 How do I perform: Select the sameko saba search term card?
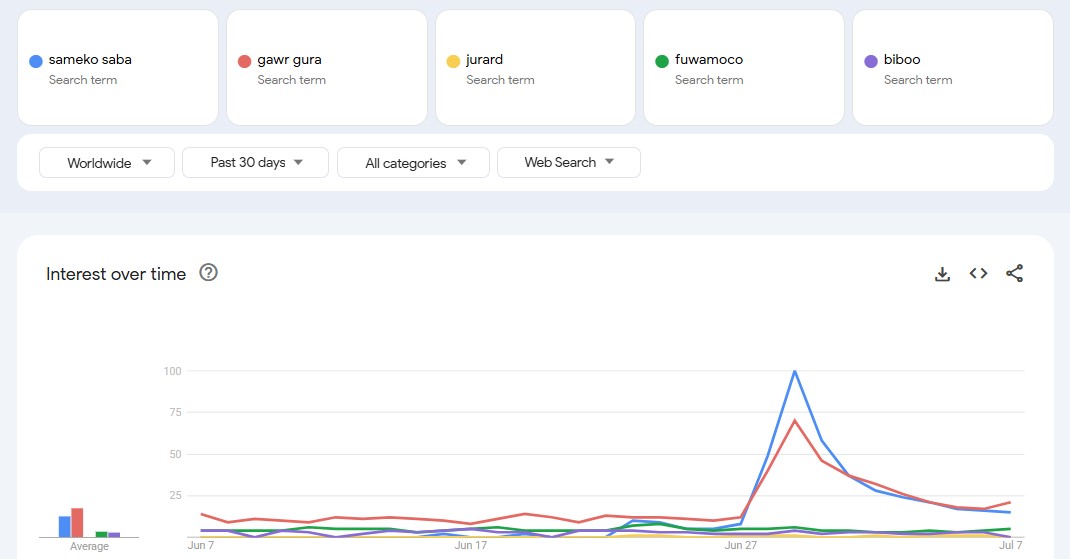(118, 68)
